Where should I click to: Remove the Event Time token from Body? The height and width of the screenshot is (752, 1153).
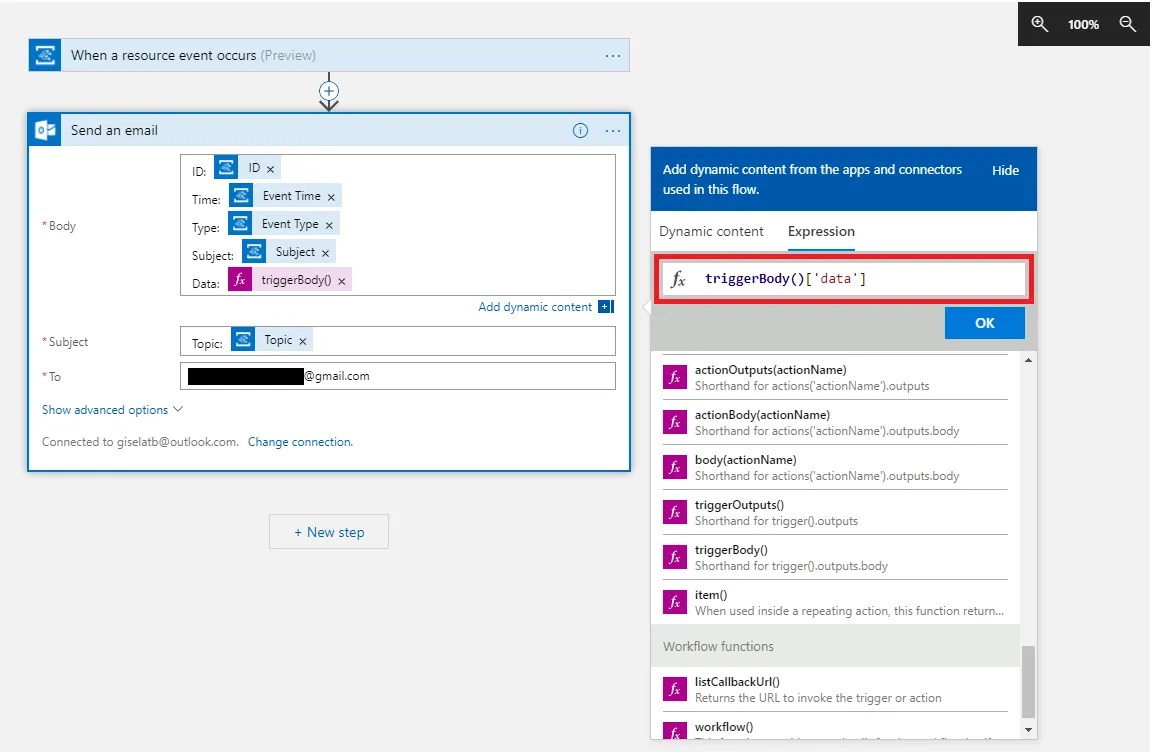[331, 197]
